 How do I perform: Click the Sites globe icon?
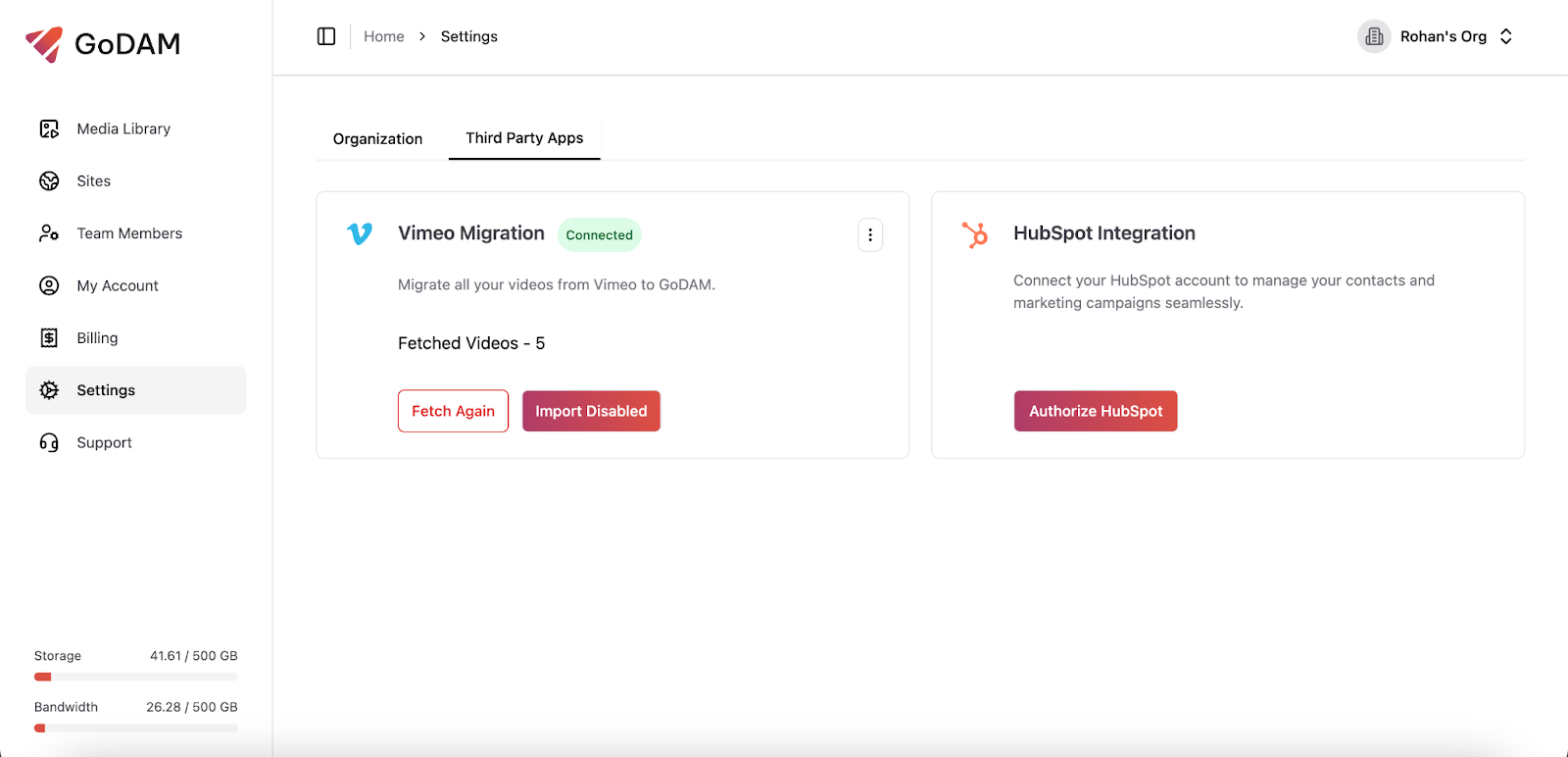pos(49,181)
